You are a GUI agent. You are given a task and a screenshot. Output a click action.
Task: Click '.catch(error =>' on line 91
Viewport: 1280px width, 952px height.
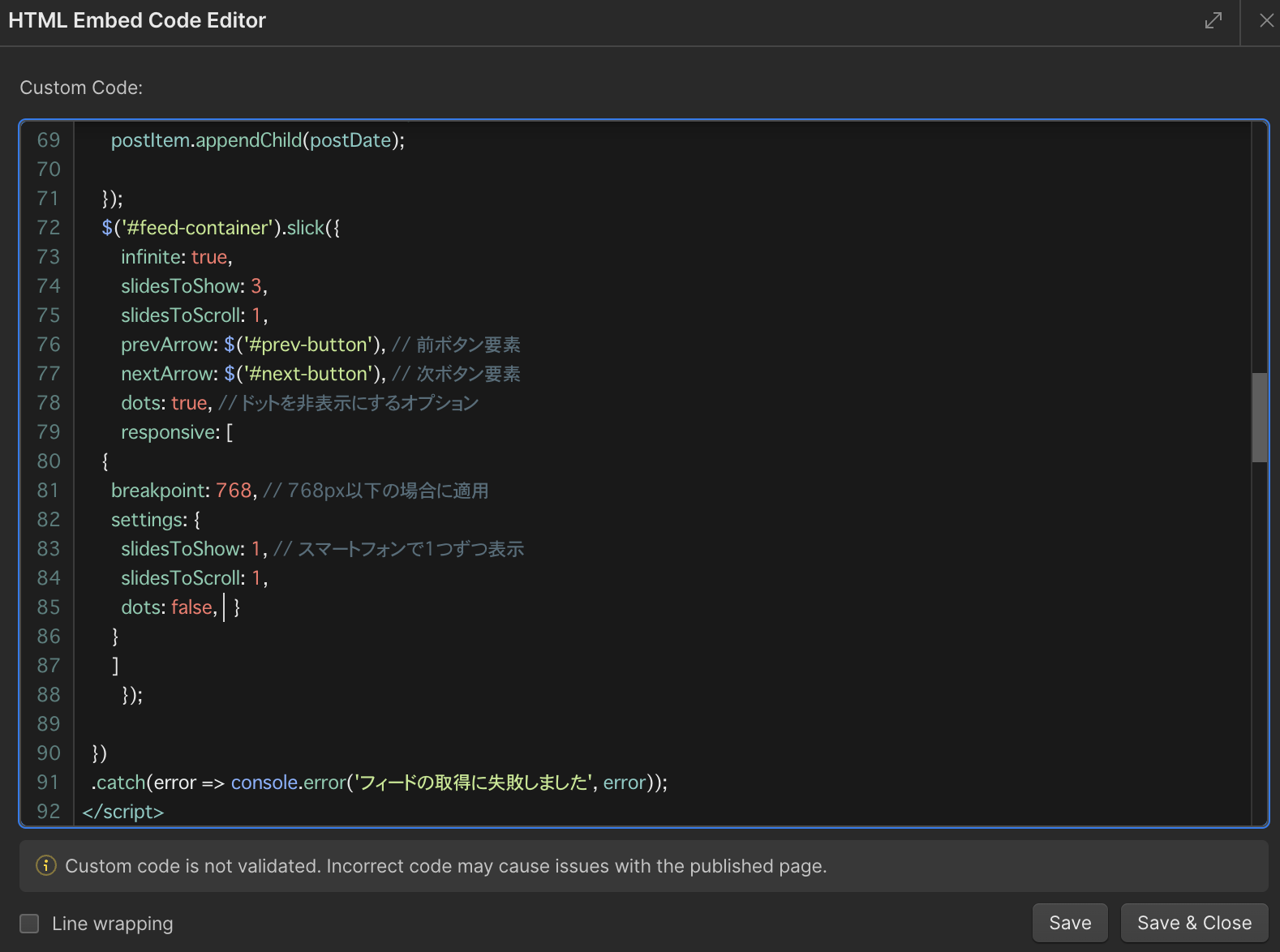(x=158, y=783)
